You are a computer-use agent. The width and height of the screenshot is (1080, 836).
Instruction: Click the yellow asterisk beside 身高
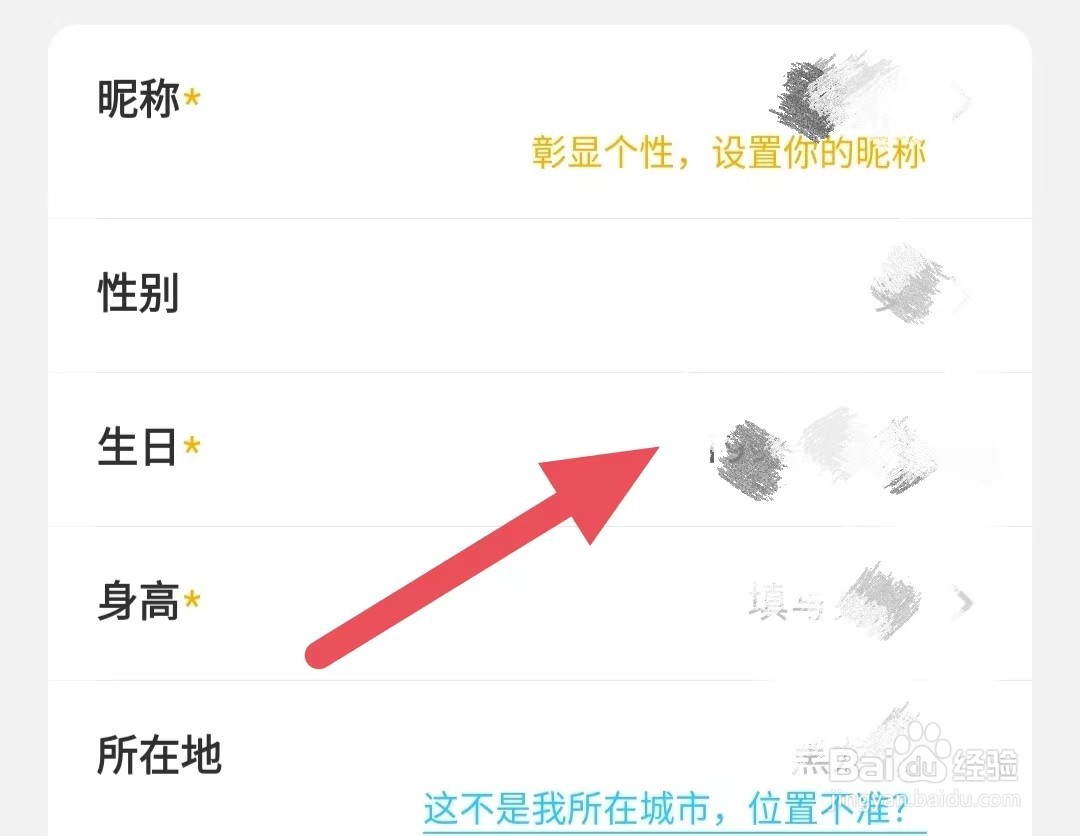(192, 600)
